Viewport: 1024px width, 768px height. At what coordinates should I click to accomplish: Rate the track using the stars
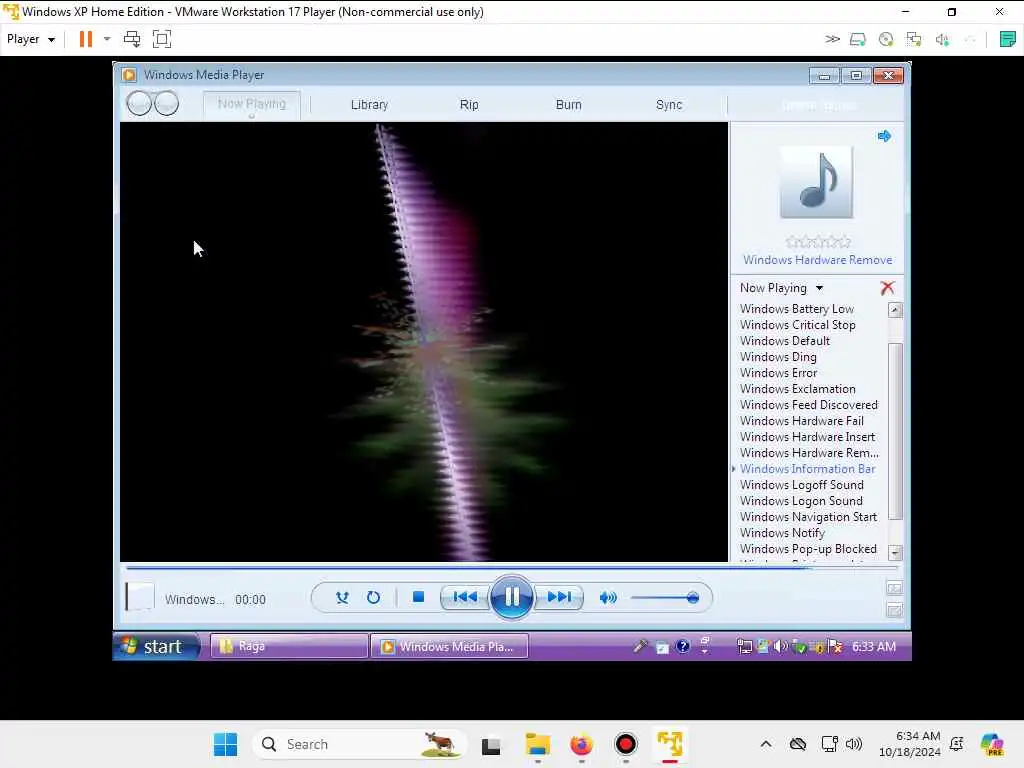coord(818,242)
